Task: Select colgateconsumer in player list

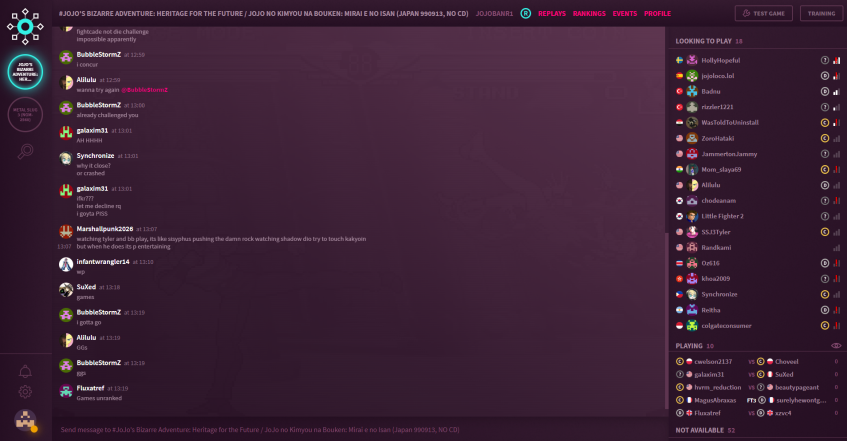Action: pyautogui.click(x=726, y=326)
